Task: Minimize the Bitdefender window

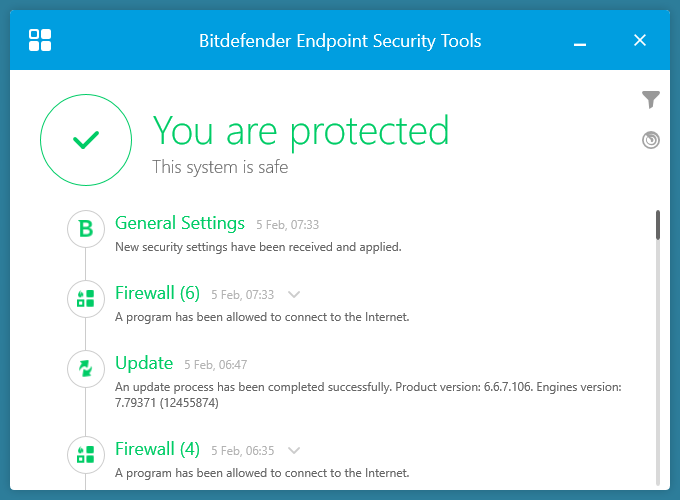Action: [581, 42]
